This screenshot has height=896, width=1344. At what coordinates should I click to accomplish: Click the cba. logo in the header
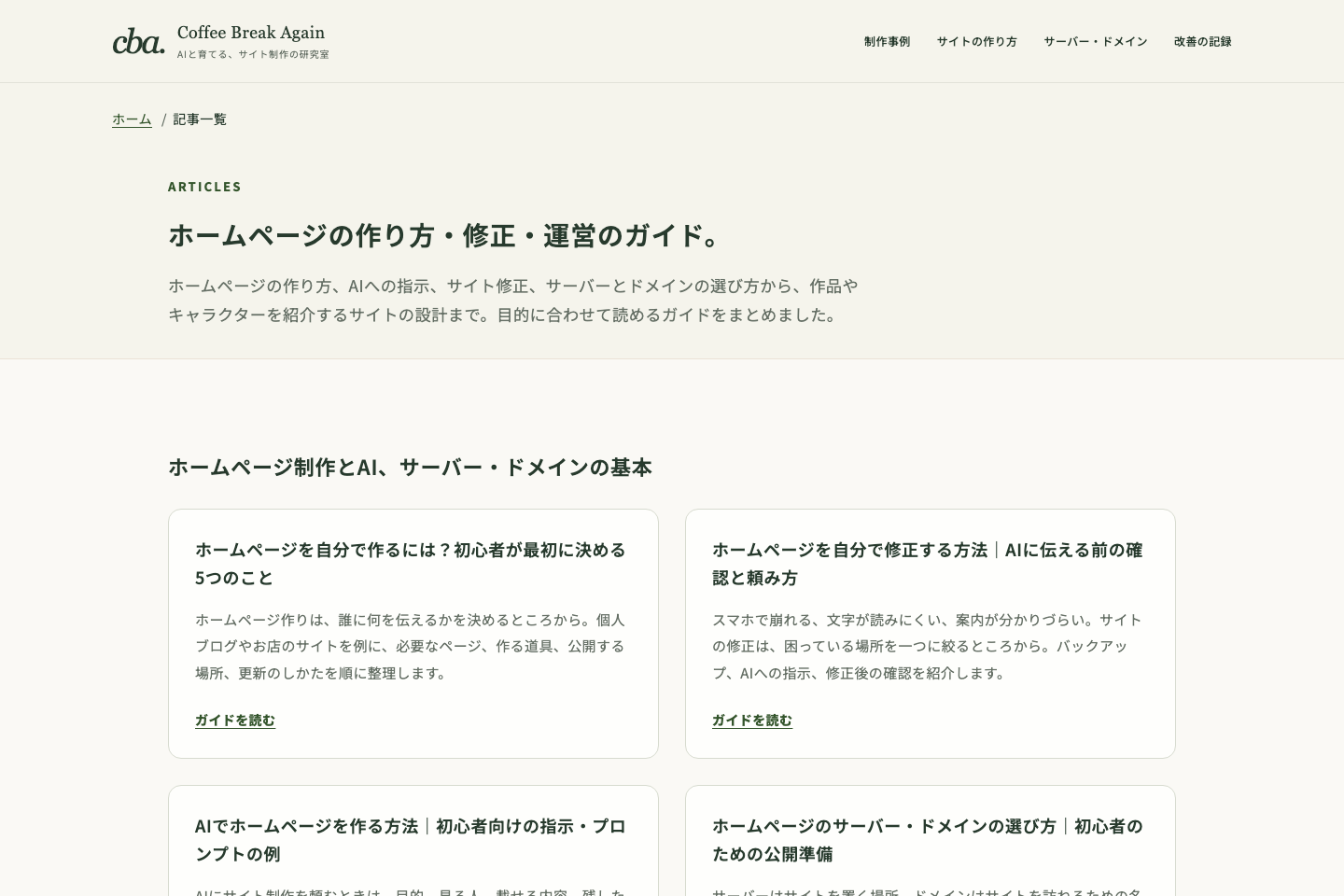click(x=138, y=41)
